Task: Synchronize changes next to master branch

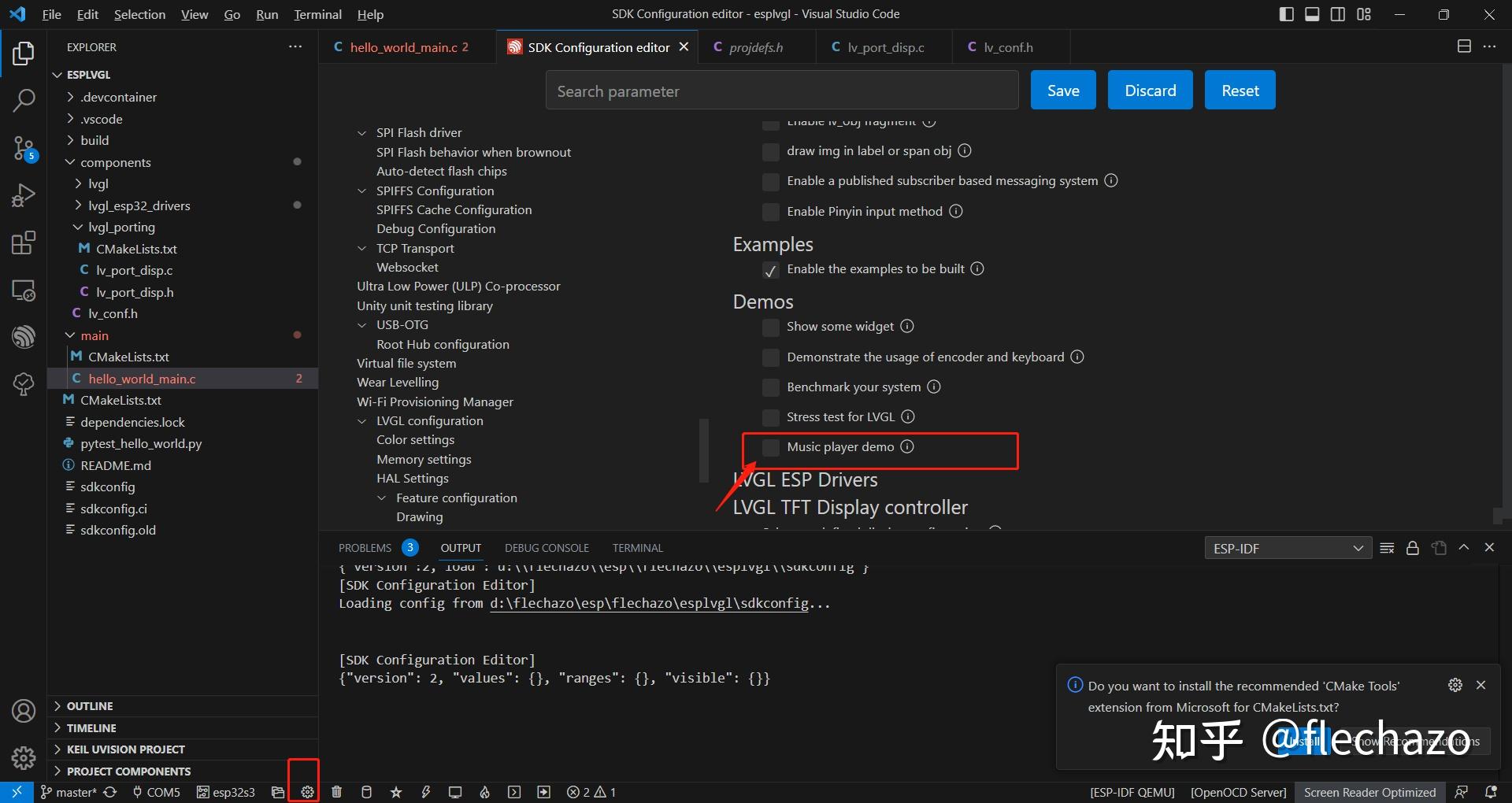Action: pos(110,792)
